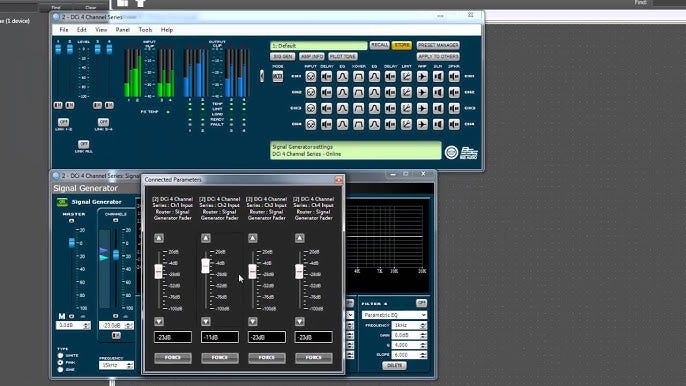Open CH1 first EQ block
The width and height of the screenshot is (686, 386).
[x=343, y=76]
